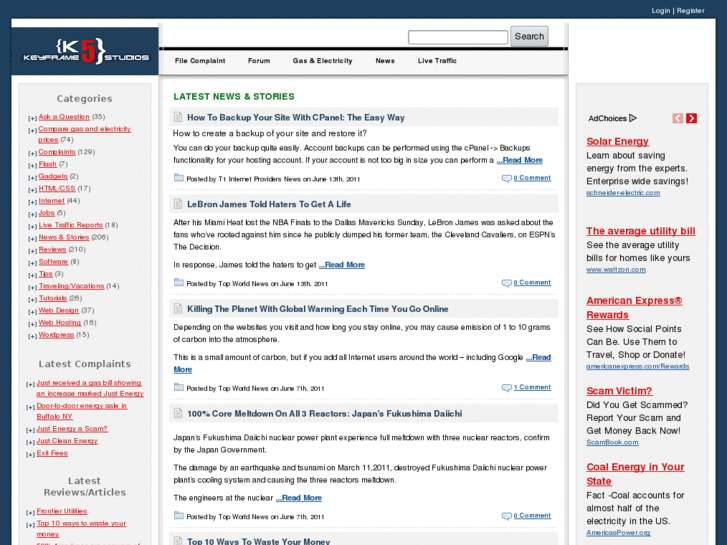Open the Live Traffic menu item
The height and width of the screenshot is (545, 727).
point(437,61)
